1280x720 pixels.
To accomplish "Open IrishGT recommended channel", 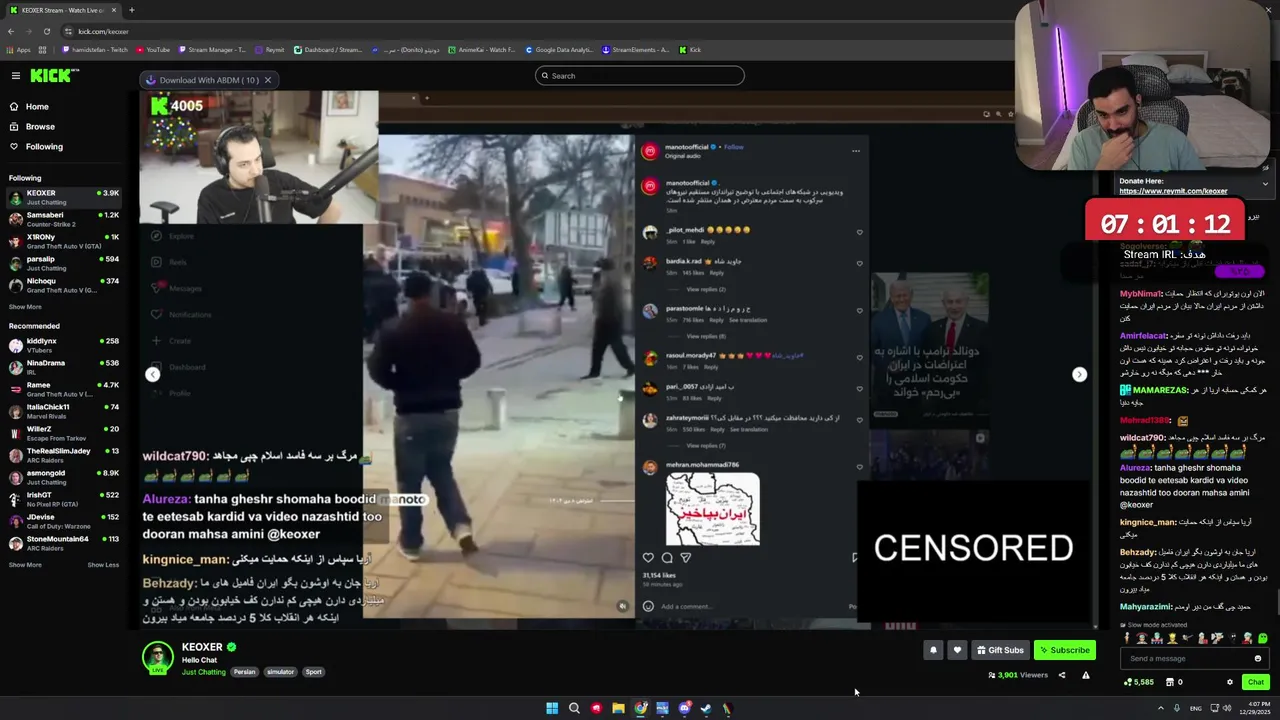I will pos(64,499).
